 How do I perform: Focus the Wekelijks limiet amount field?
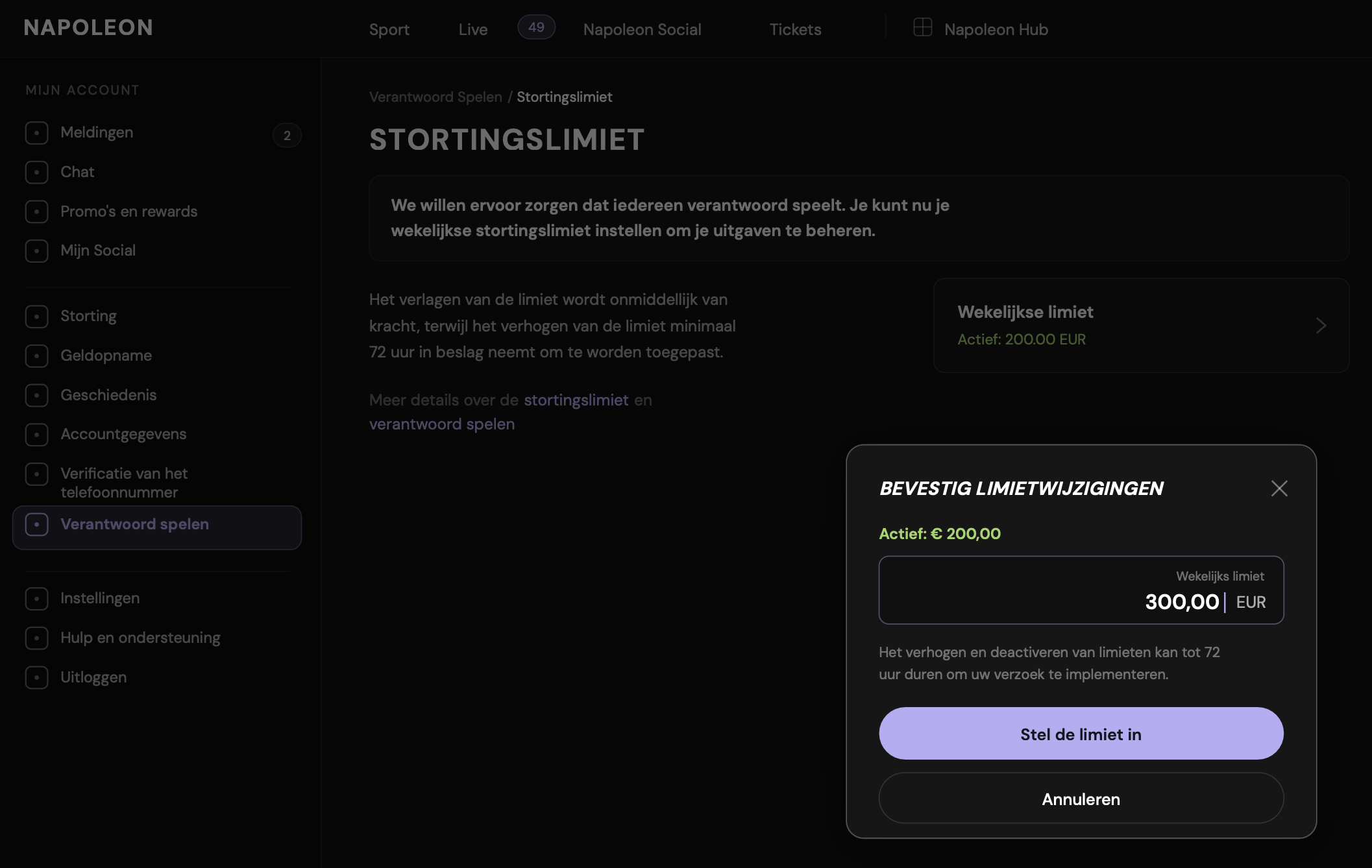[x=1081, y=590]
